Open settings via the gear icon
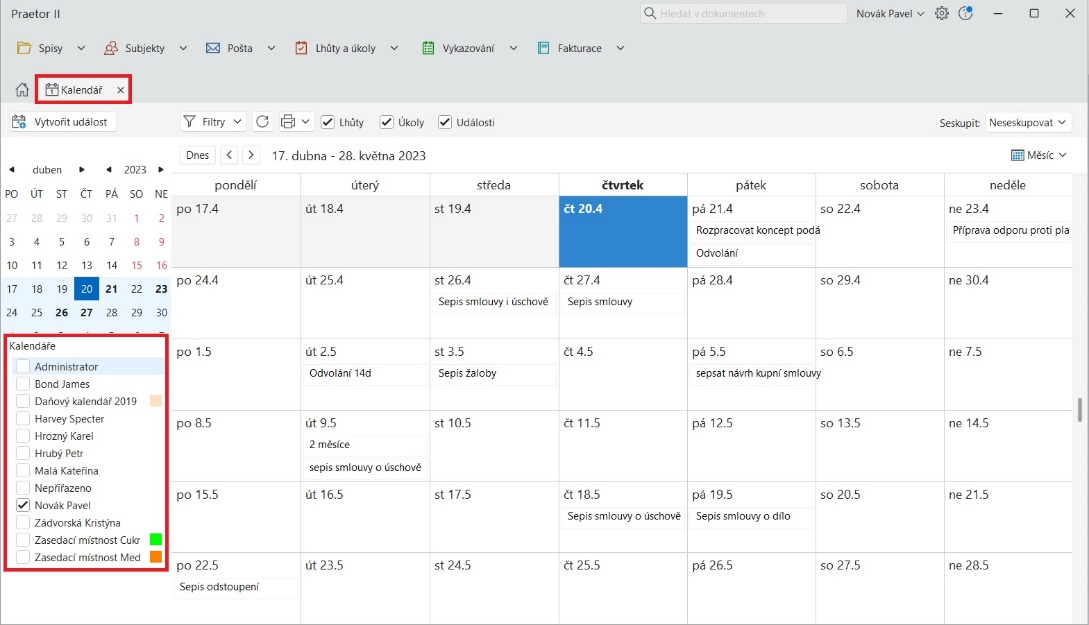1089x625 pixels. coord(941,14)
